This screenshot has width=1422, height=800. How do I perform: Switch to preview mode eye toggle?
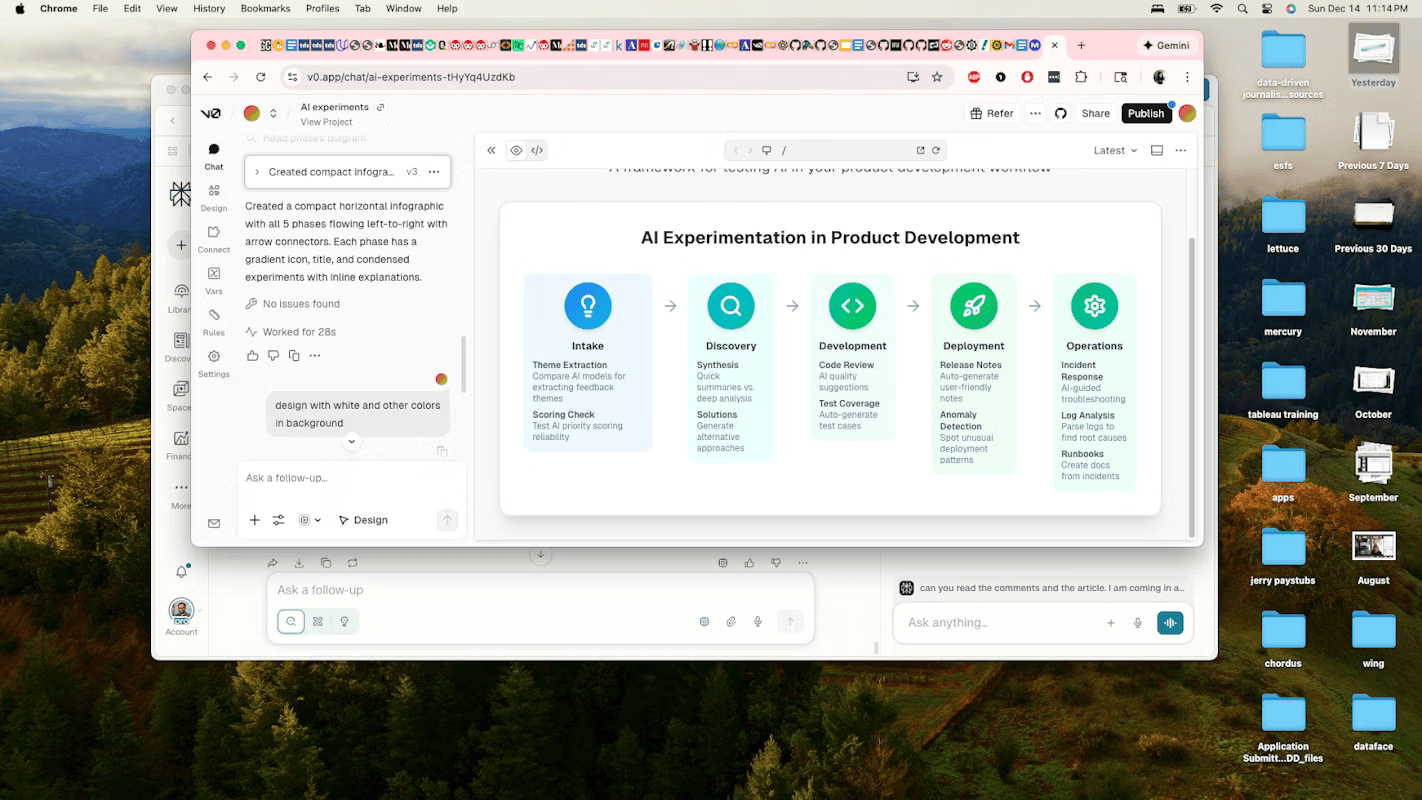(x=516, y=150)
